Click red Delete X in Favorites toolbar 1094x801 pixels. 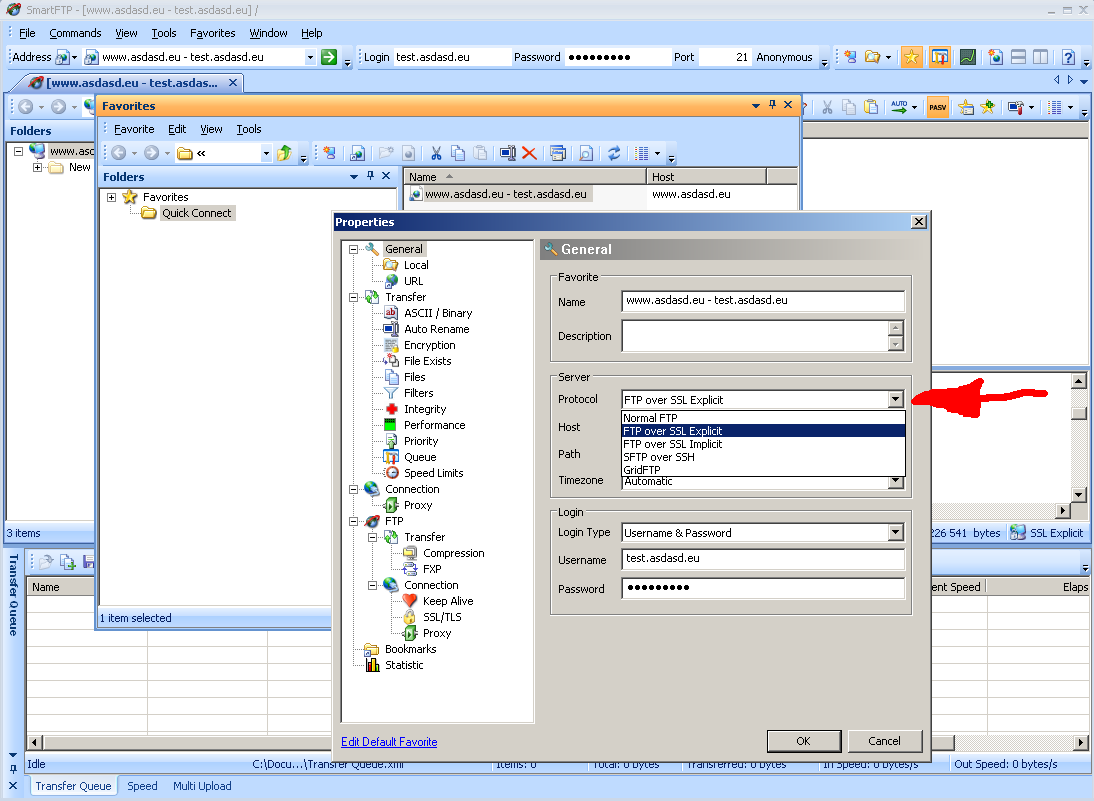click(530, 153)
